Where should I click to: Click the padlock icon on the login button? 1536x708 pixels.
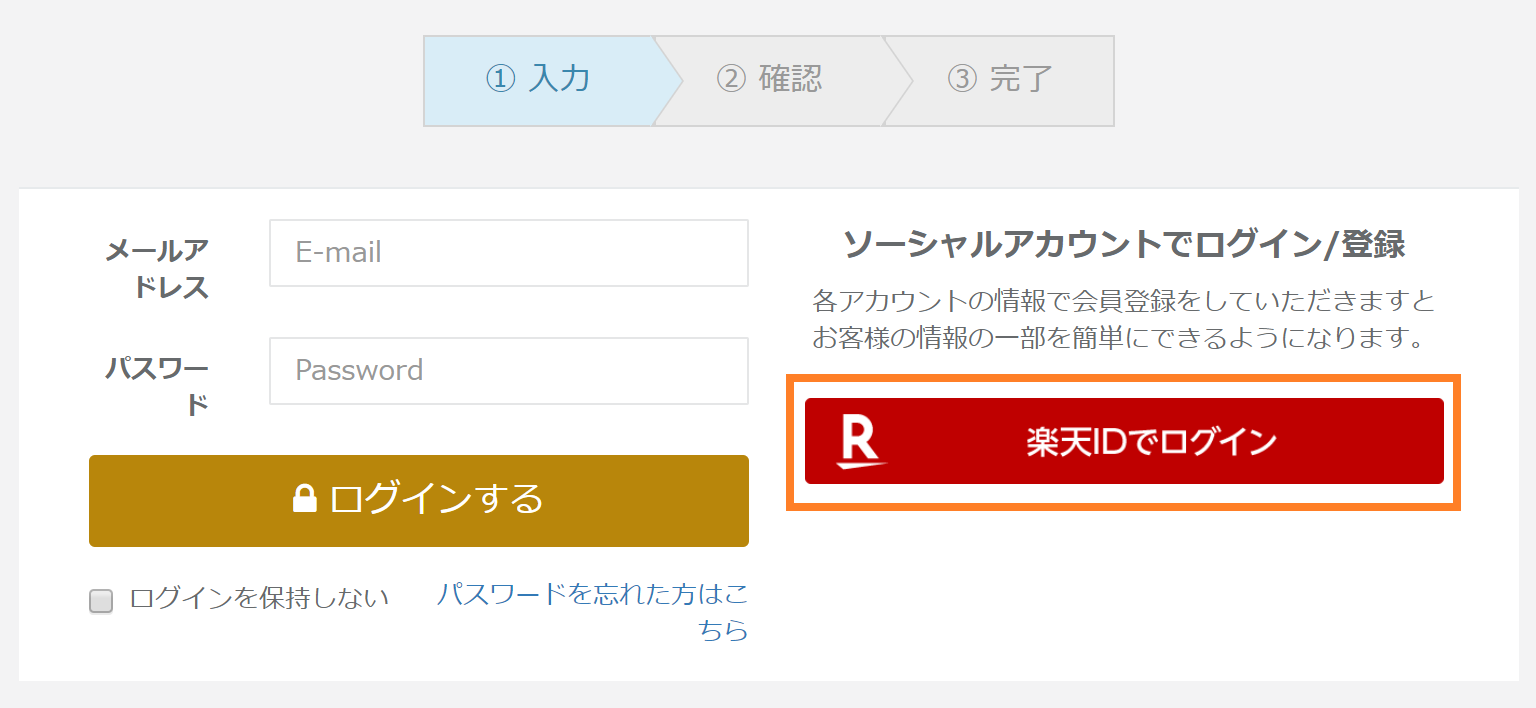point(305,498)
